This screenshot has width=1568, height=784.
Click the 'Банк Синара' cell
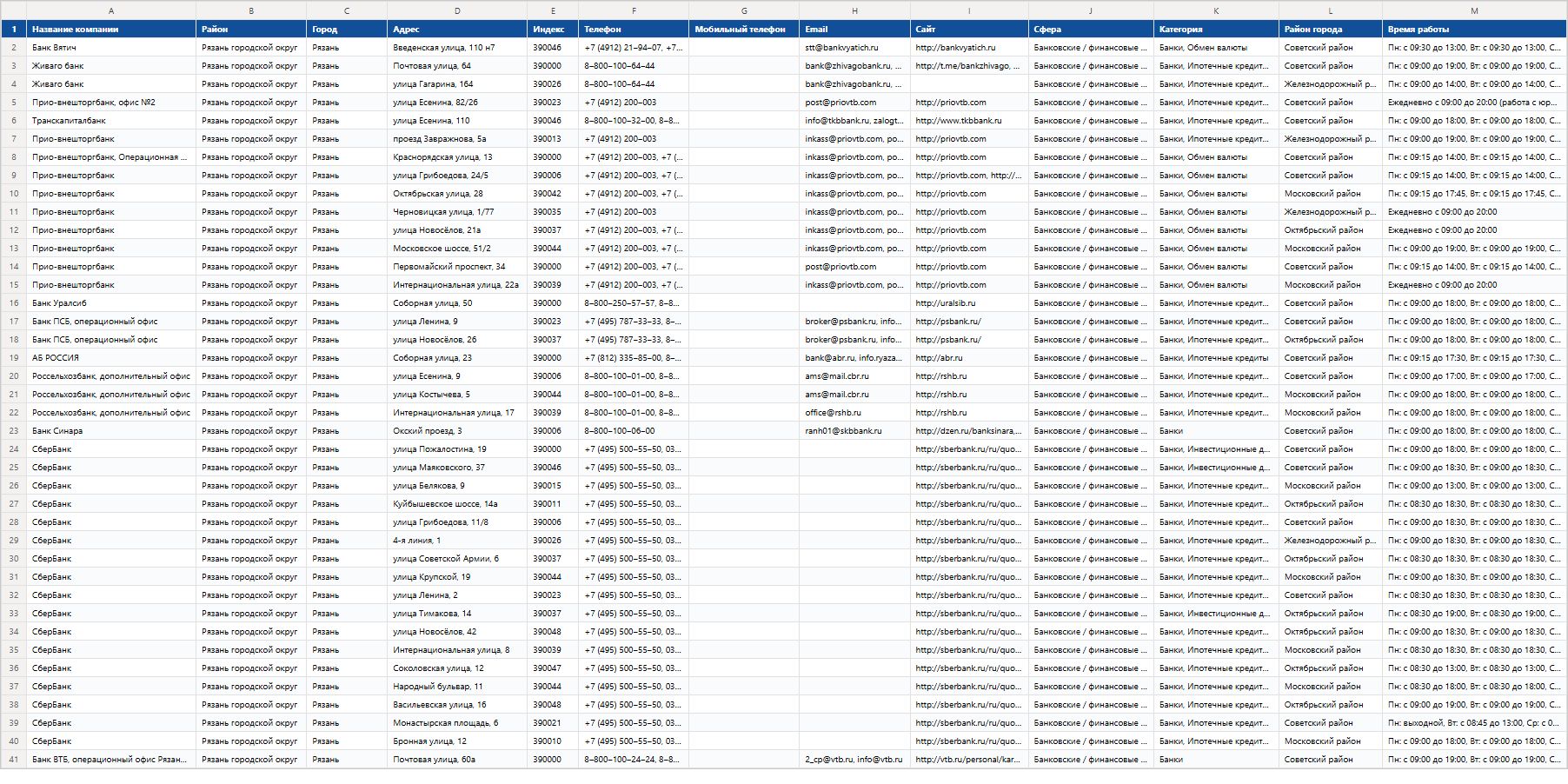click(111, 430)
